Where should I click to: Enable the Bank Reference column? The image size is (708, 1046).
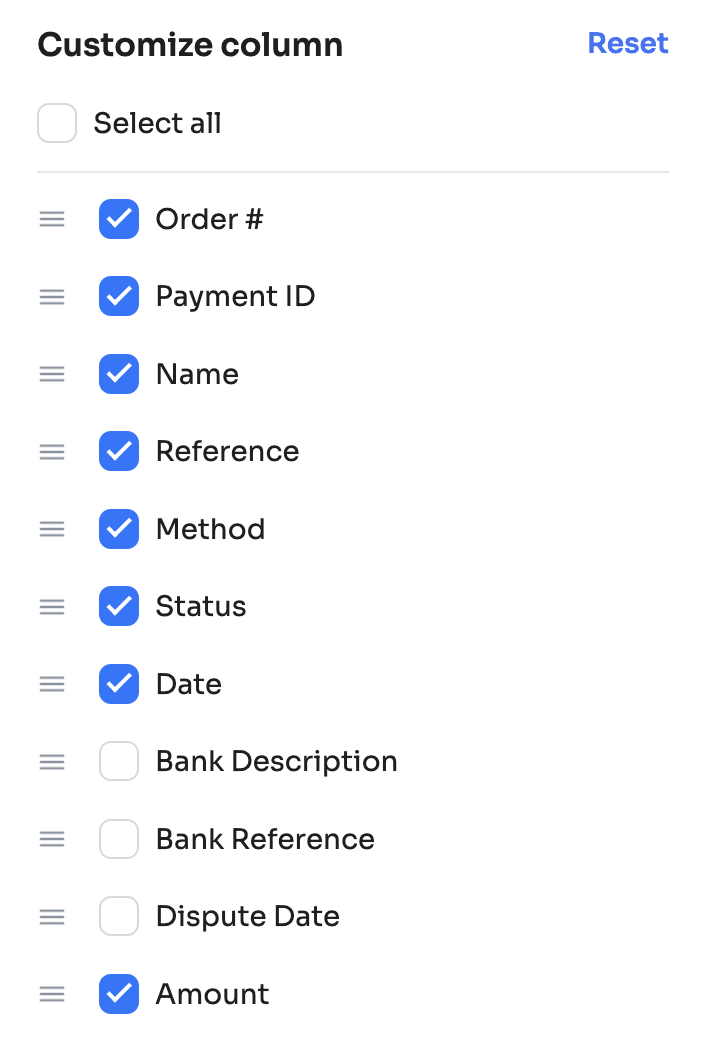119,840
